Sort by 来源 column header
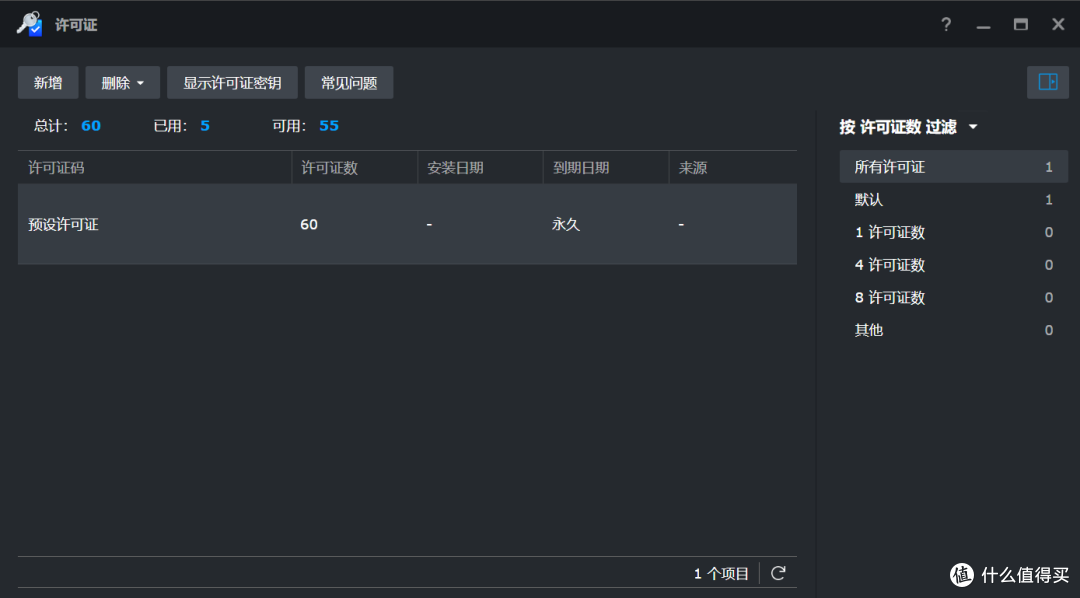This screenshot has width=1080, height=598. click(x=734, y=167)
